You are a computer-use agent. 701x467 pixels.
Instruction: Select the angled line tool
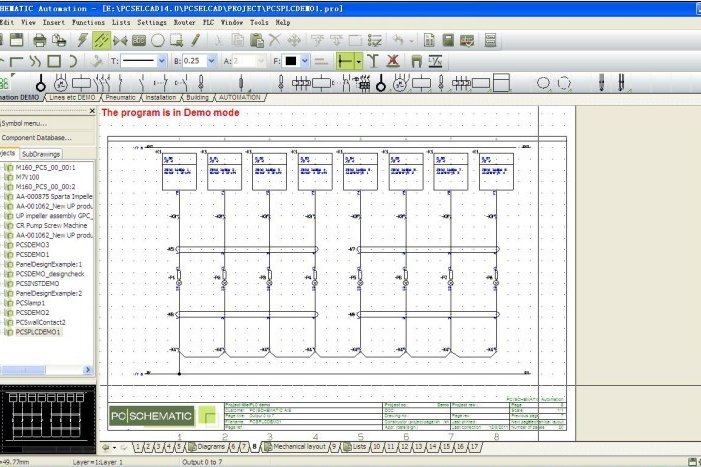pyautogui.click(x=17, y=61)
